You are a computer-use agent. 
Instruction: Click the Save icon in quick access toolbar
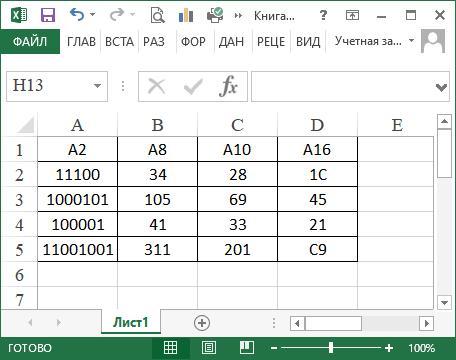48,15
